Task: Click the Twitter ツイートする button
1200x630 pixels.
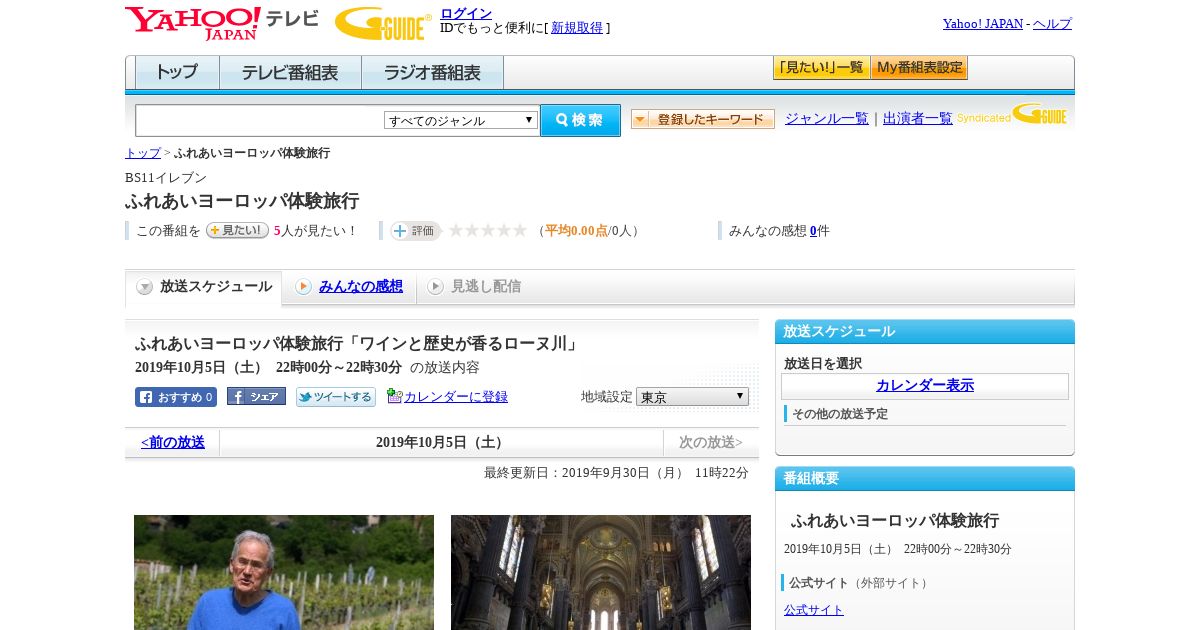Action: pyautogui.click(x=336, y=397)
